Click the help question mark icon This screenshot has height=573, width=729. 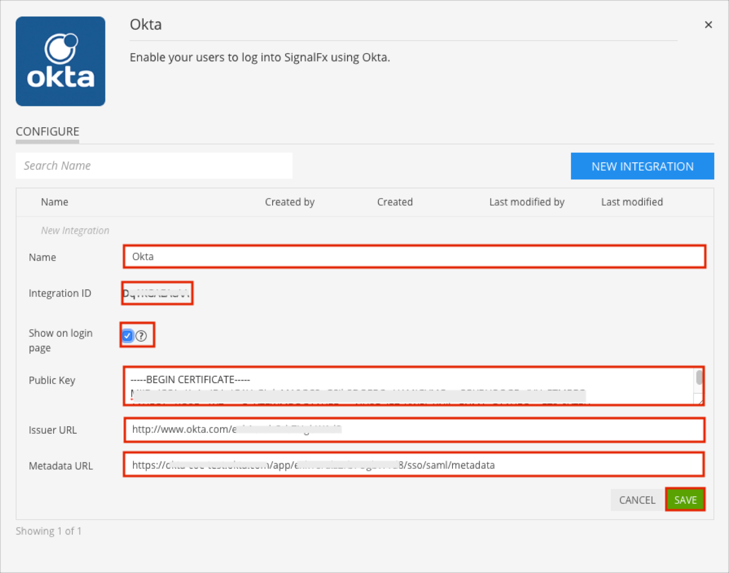[x=142, y=336]
